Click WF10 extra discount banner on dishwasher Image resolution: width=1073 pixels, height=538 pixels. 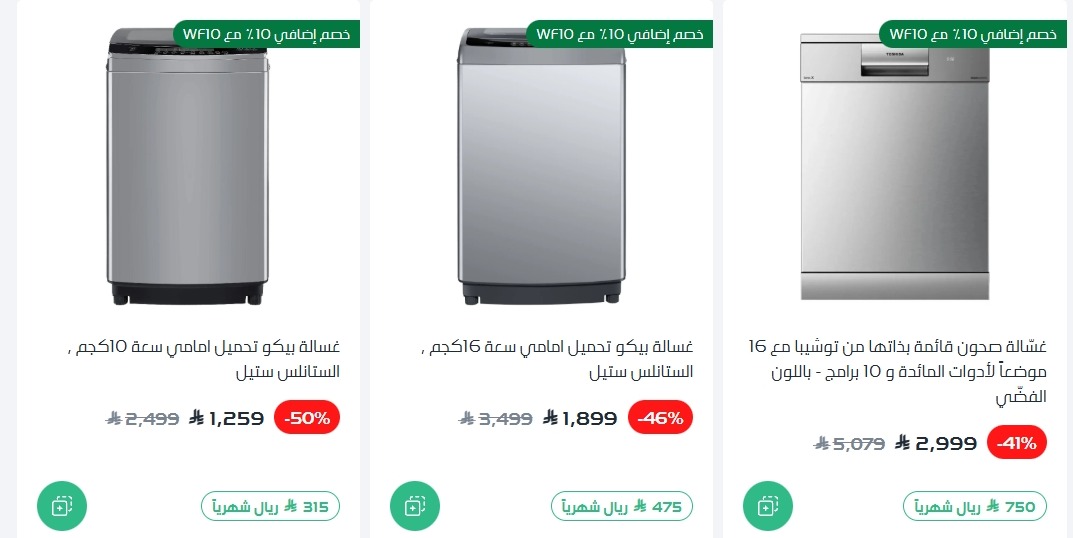click(x=970, y=34)
